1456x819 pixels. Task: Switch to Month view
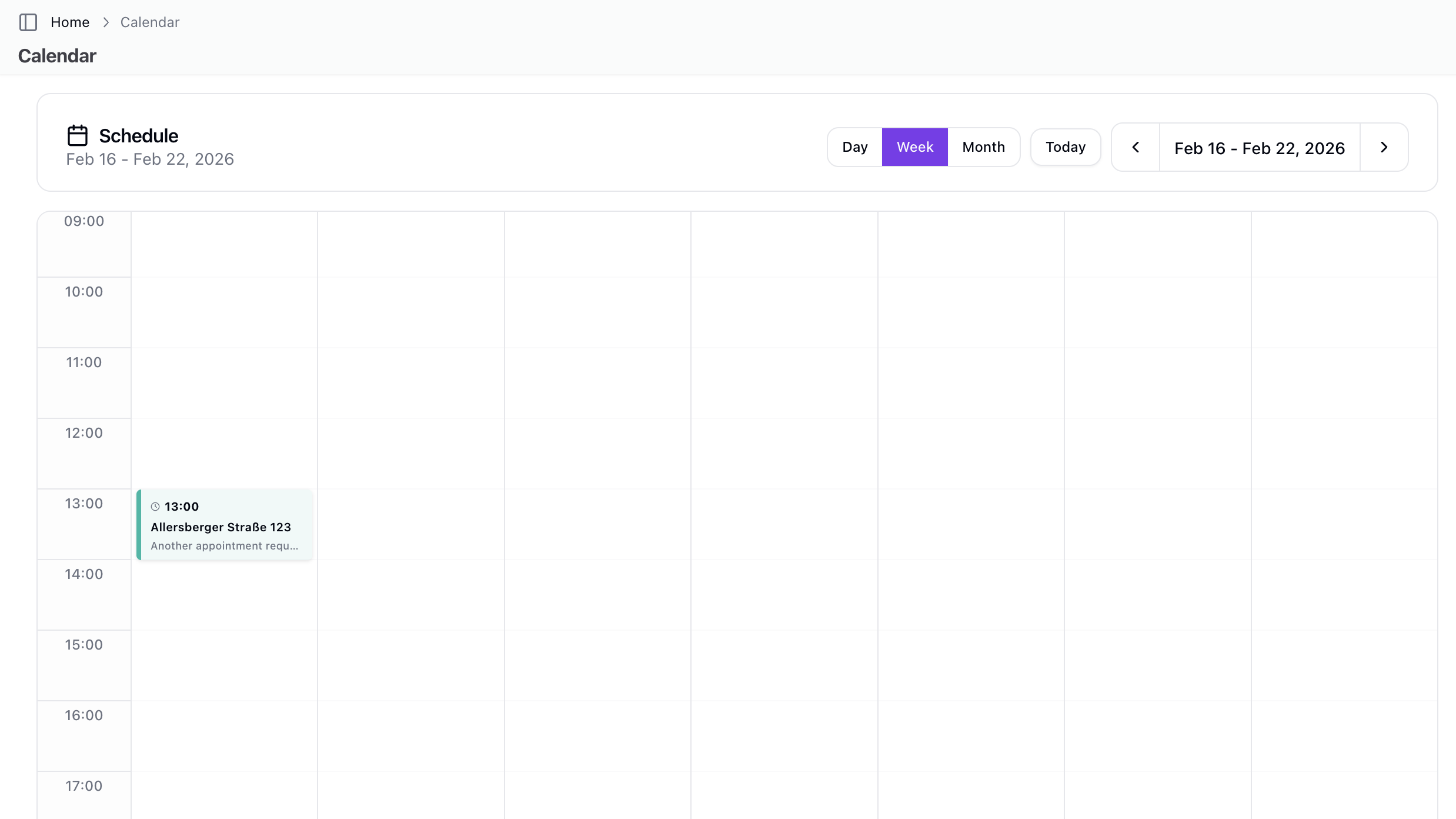pos(983,147)
